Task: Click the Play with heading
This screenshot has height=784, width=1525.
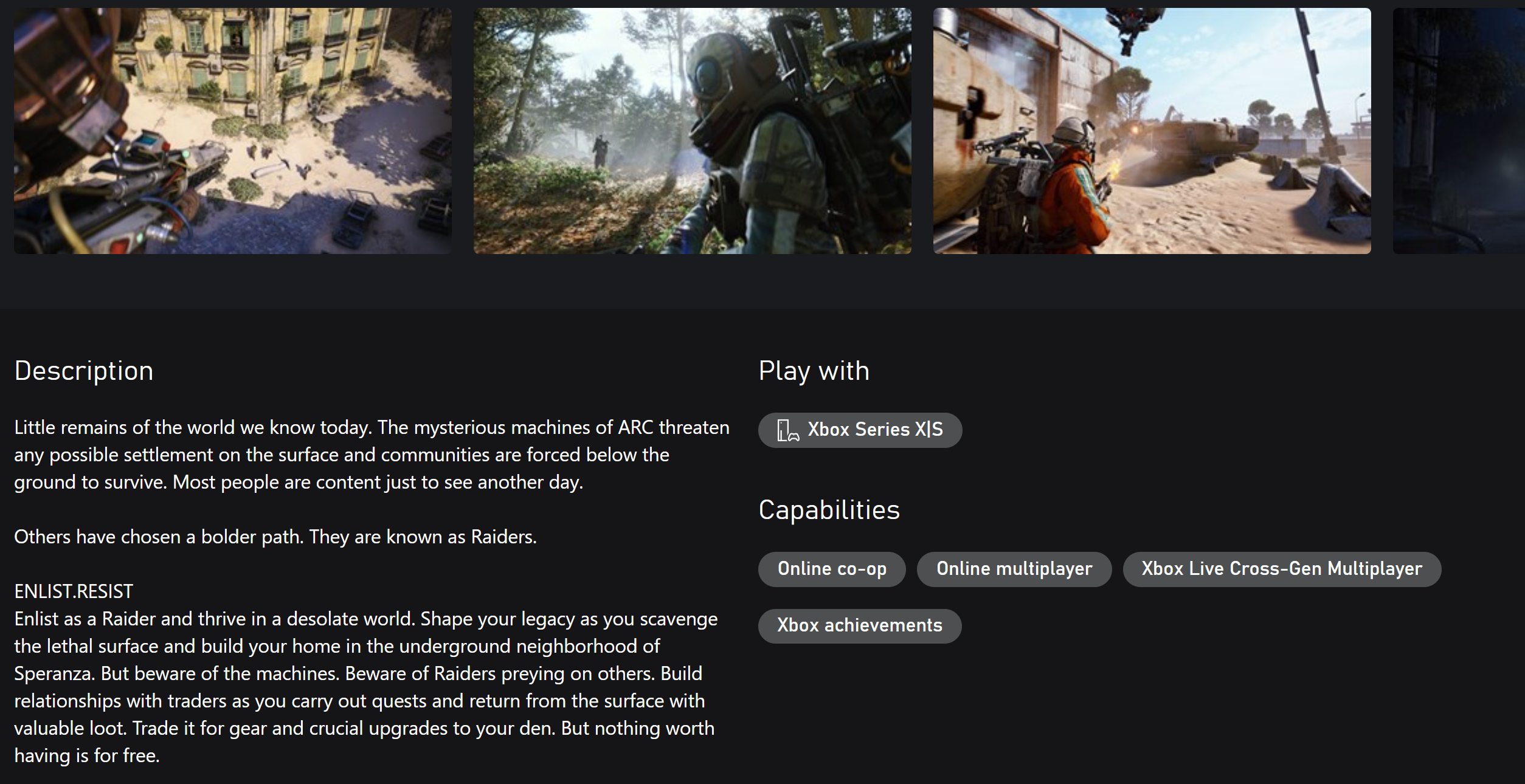Action: click(814, 371)
